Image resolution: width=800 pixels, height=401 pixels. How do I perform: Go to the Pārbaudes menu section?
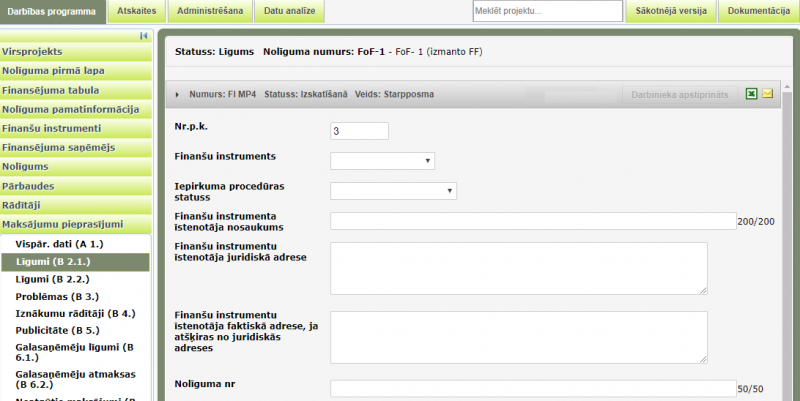coord(28,185)
